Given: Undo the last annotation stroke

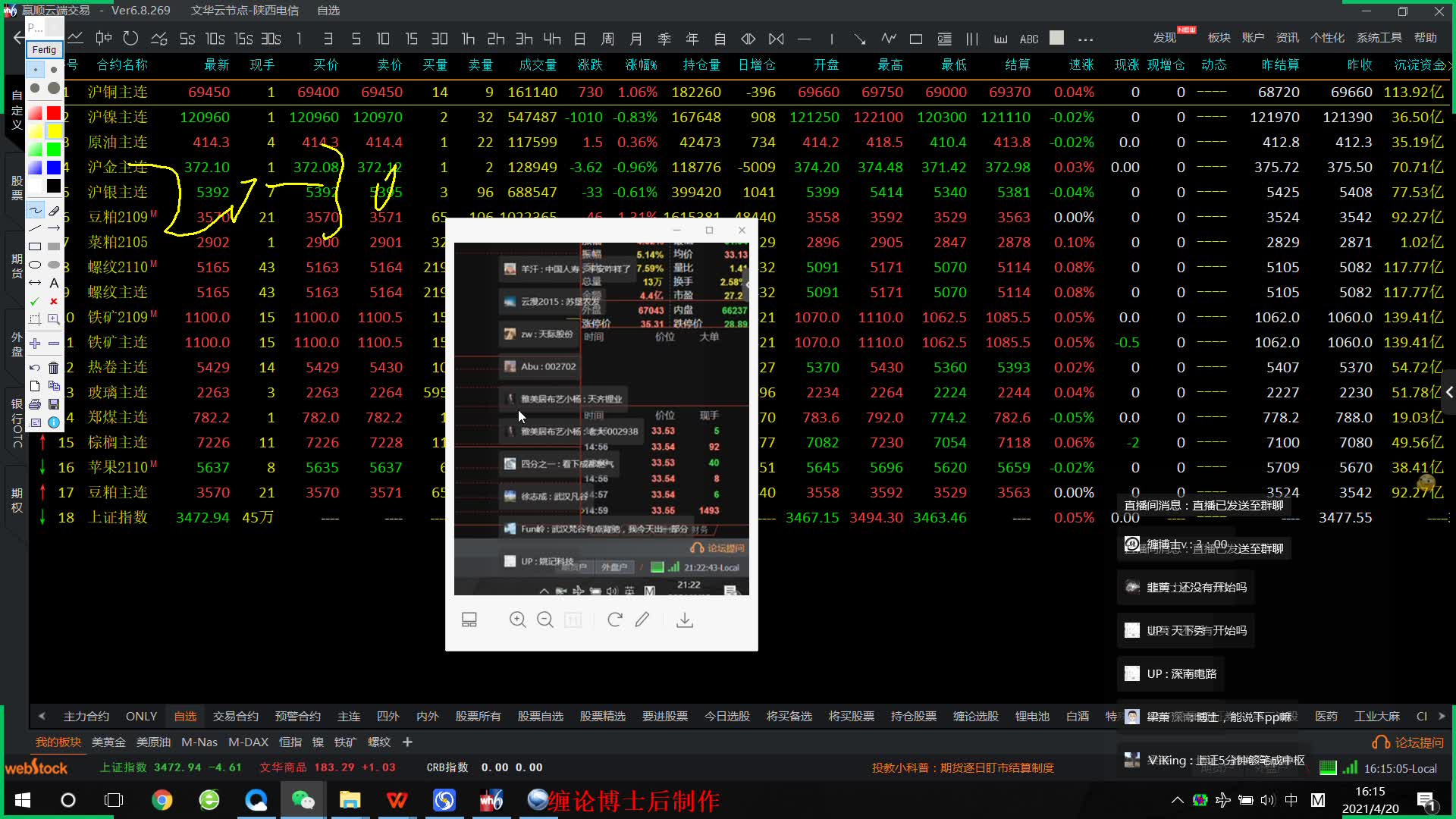Looking at the screenshot, I should [x=35, y=368].
